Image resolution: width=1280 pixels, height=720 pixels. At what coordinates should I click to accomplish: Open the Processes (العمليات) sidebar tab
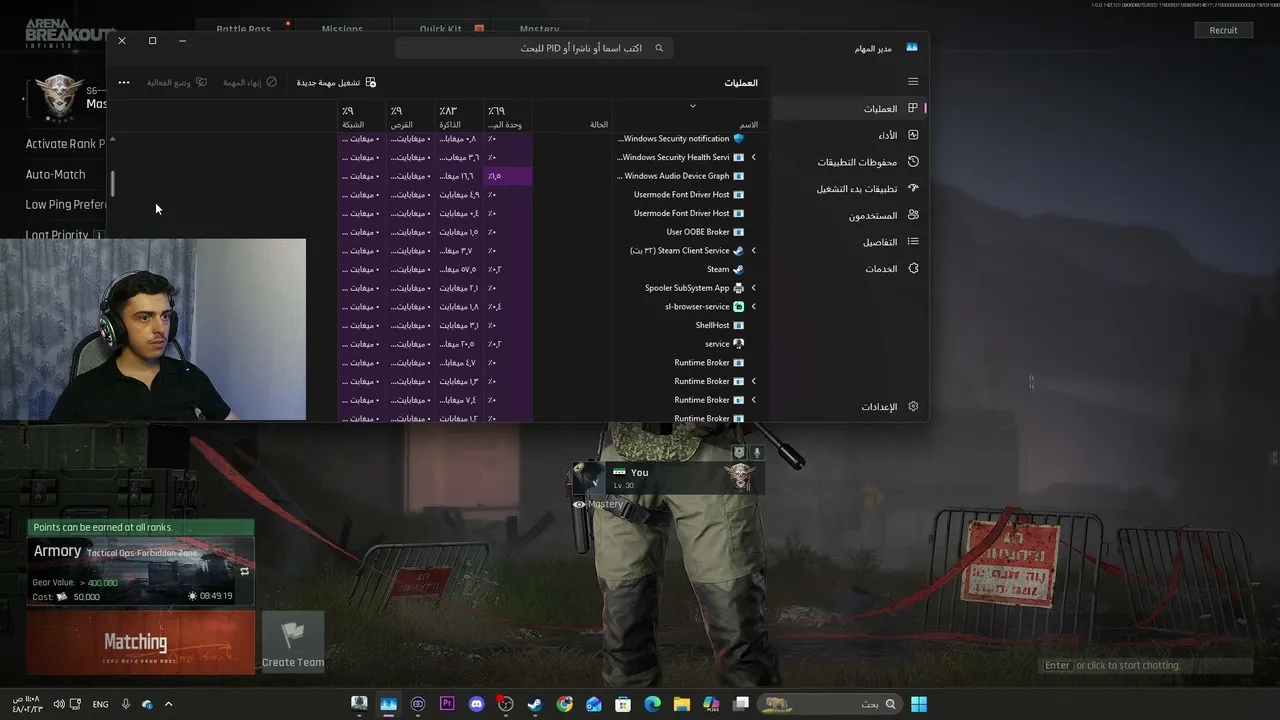850,108
